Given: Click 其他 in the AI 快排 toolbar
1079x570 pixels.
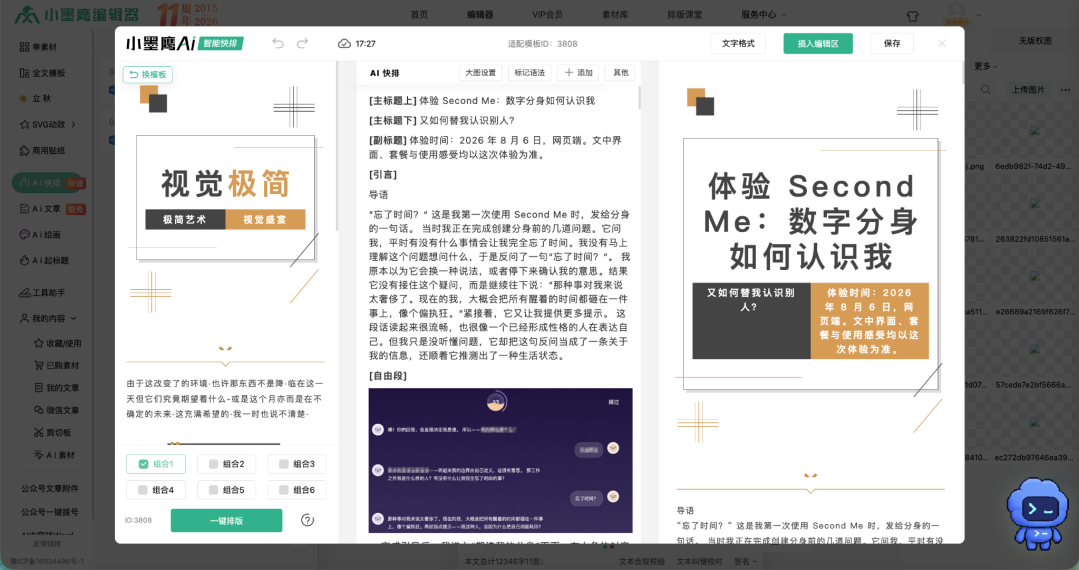Looking at the screenshot, I should (621, 73).
